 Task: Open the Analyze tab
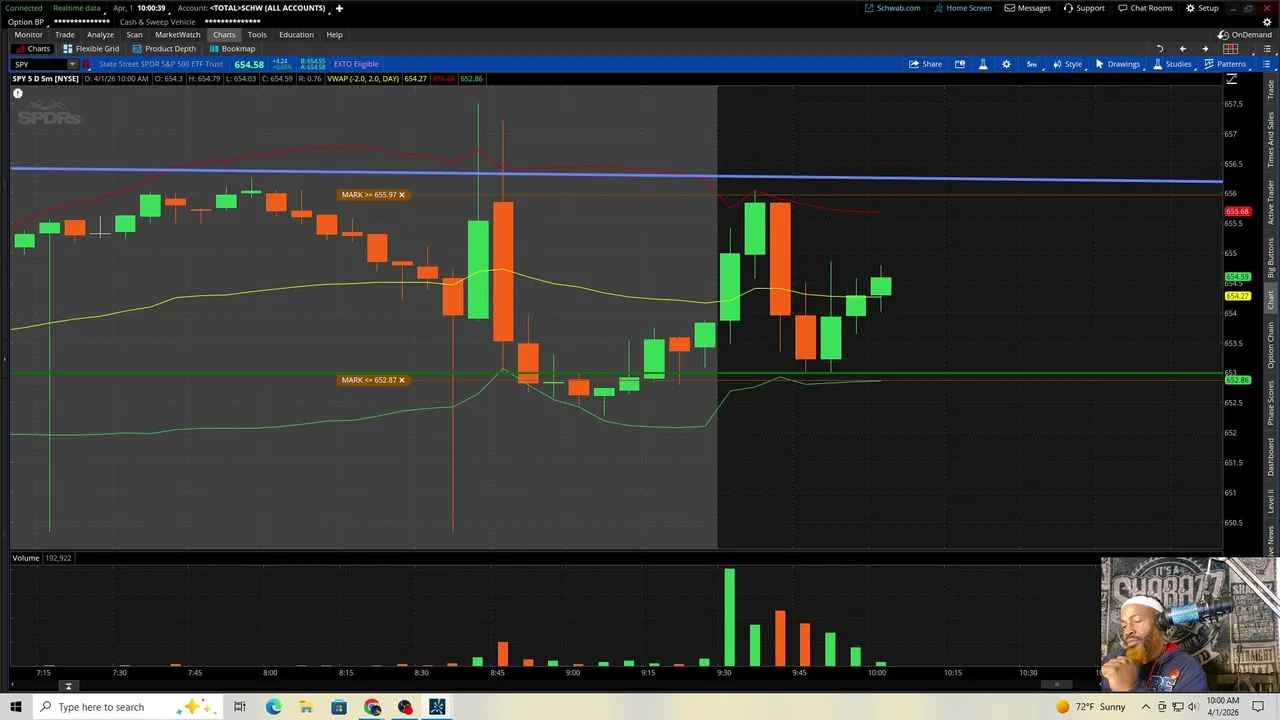tap(100, 35)
